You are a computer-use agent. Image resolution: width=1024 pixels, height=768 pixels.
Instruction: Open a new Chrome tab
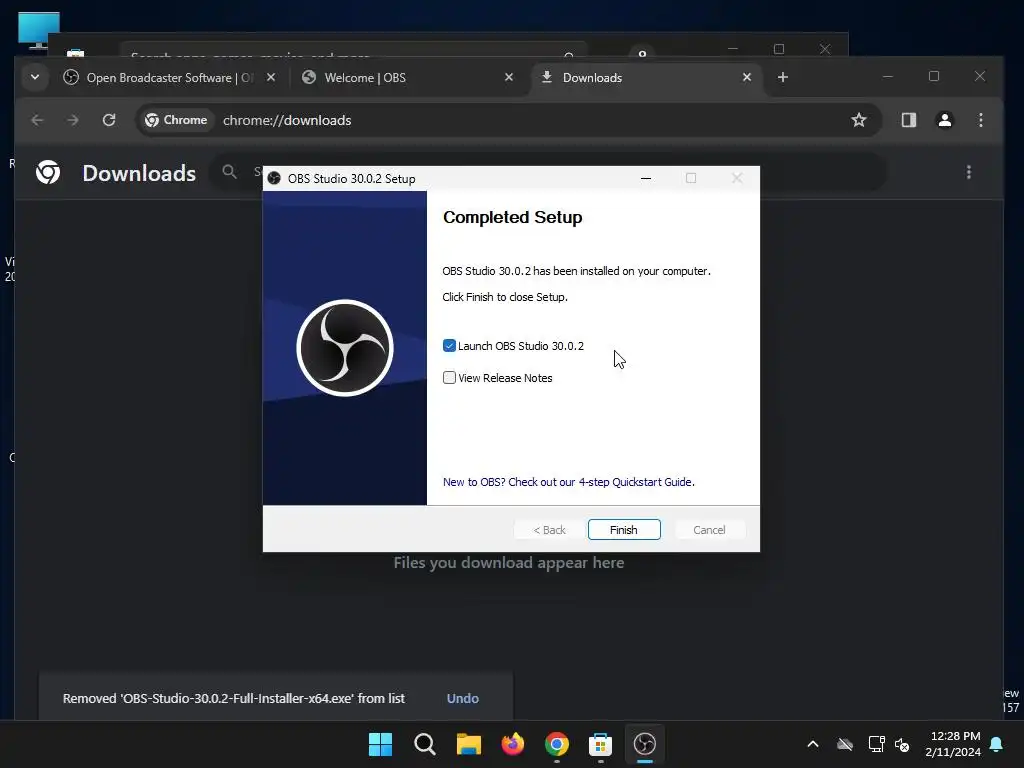782,78
